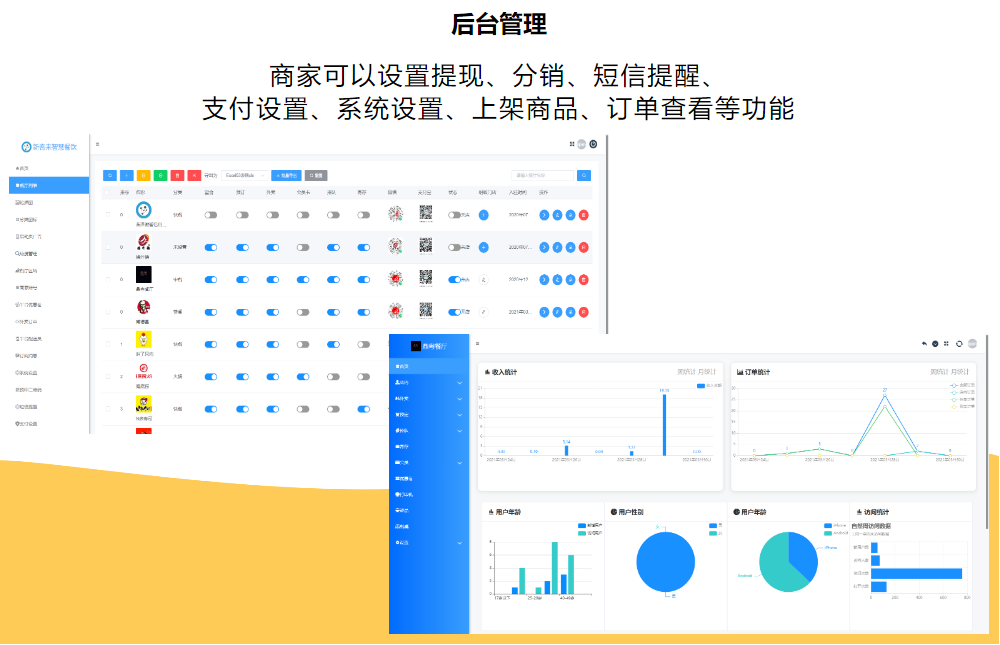Switch 收入统计 card to 周统计

(x=686, y=372)
